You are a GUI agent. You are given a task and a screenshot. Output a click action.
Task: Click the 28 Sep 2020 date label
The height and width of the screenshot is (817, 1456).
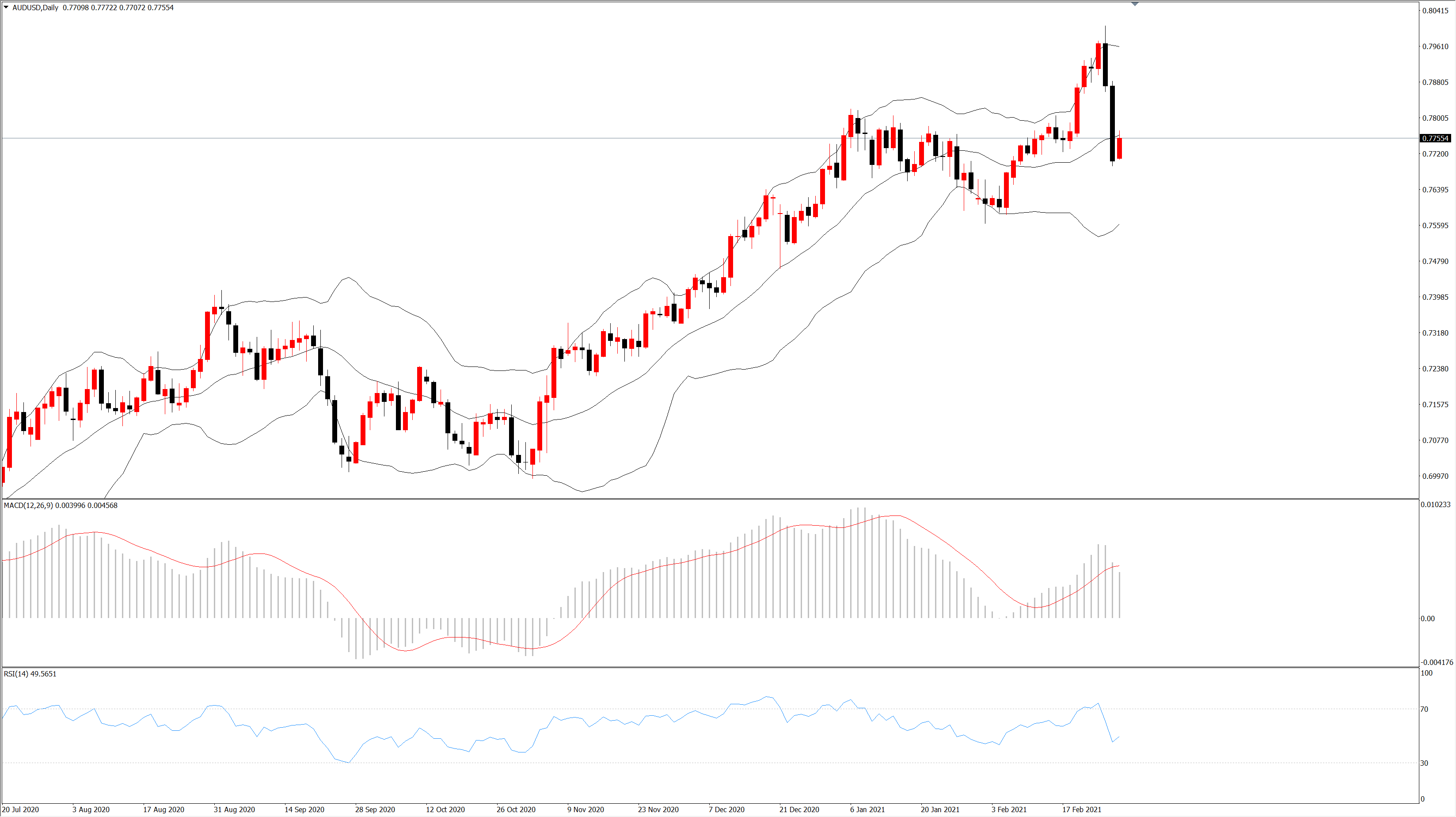[x=375, y=809]
